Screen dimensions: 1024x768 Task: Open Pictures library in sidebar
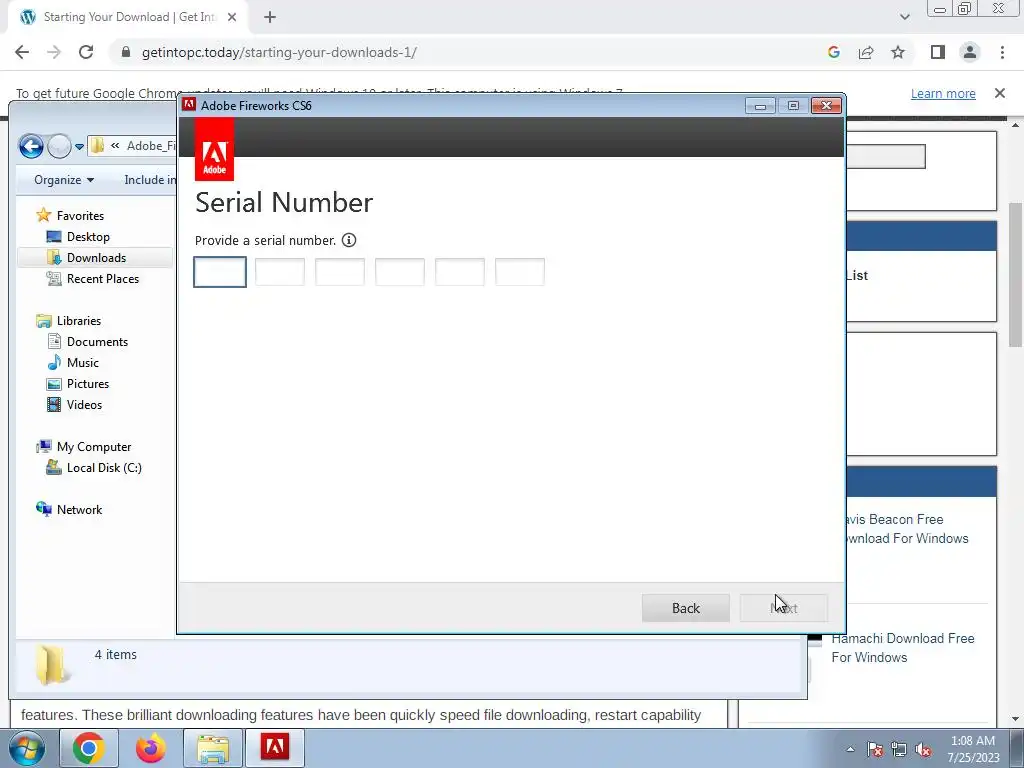click(88, 383)
